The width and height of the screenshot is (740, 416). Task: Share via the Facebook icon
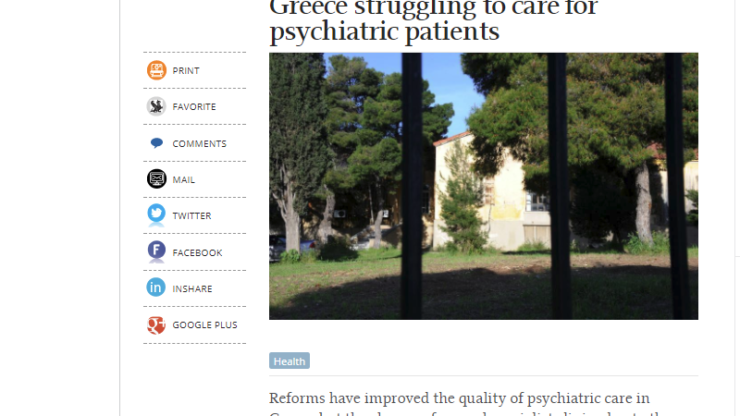click(156, 252)
